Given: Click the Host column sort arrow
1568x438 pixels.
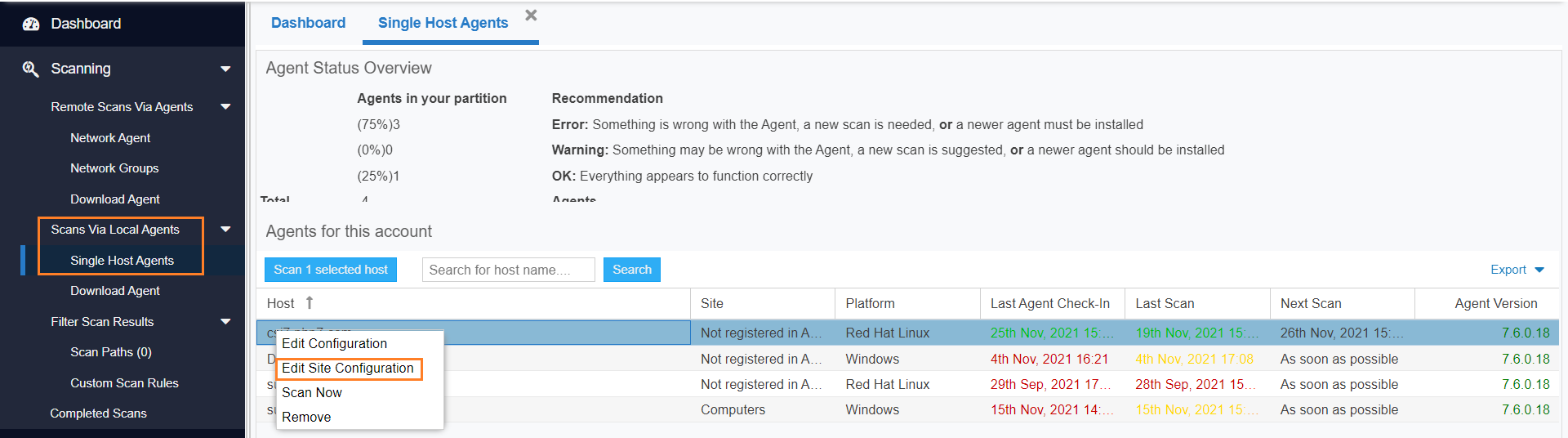Looking at the screenshot, I should coord(310,303).
